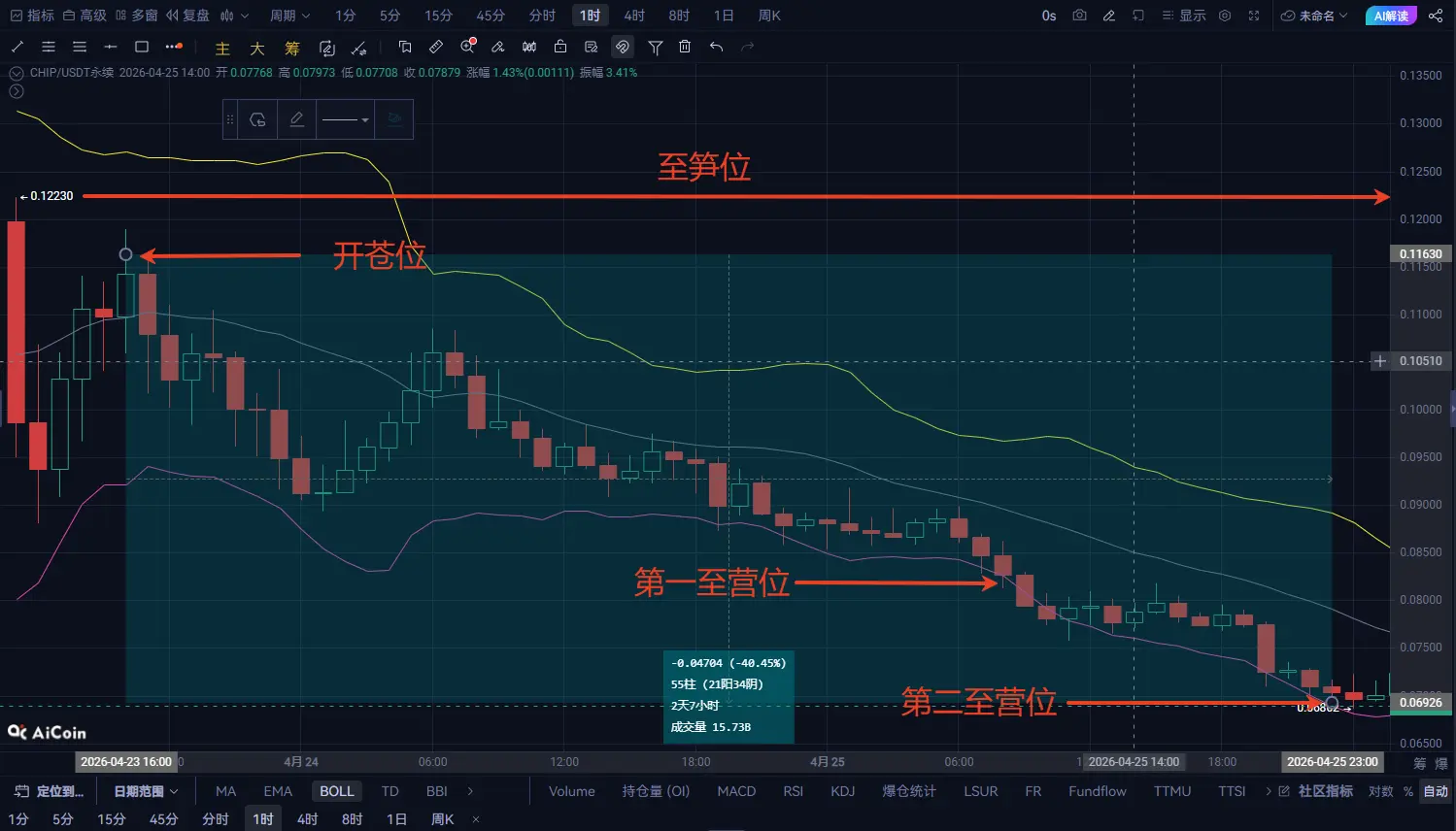
Task: Select the 分时 timeframe in top bar
Action: [x=542, y=16]
